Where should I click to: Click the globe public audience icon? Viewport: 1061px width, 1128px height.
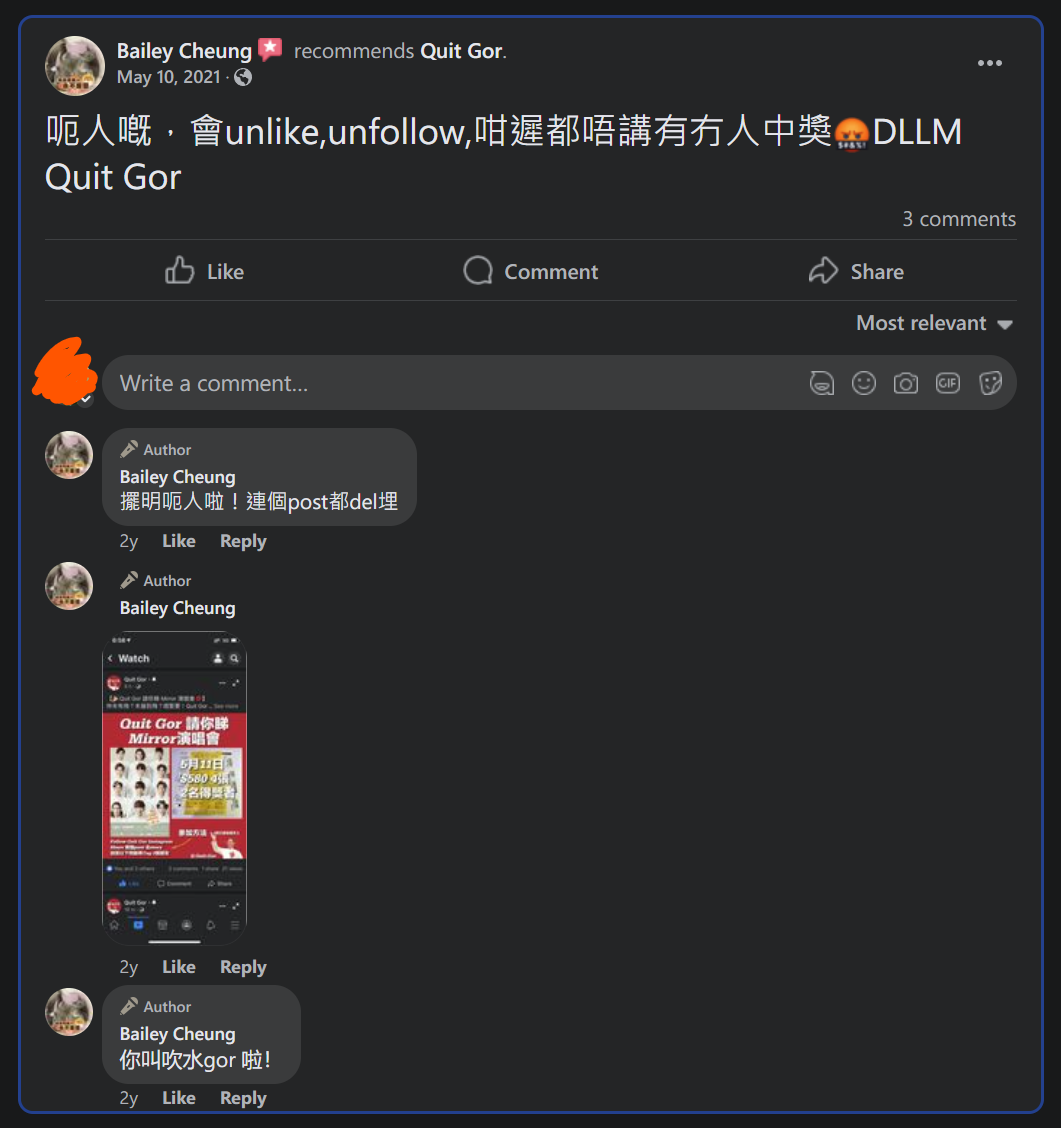click(243, 77)
